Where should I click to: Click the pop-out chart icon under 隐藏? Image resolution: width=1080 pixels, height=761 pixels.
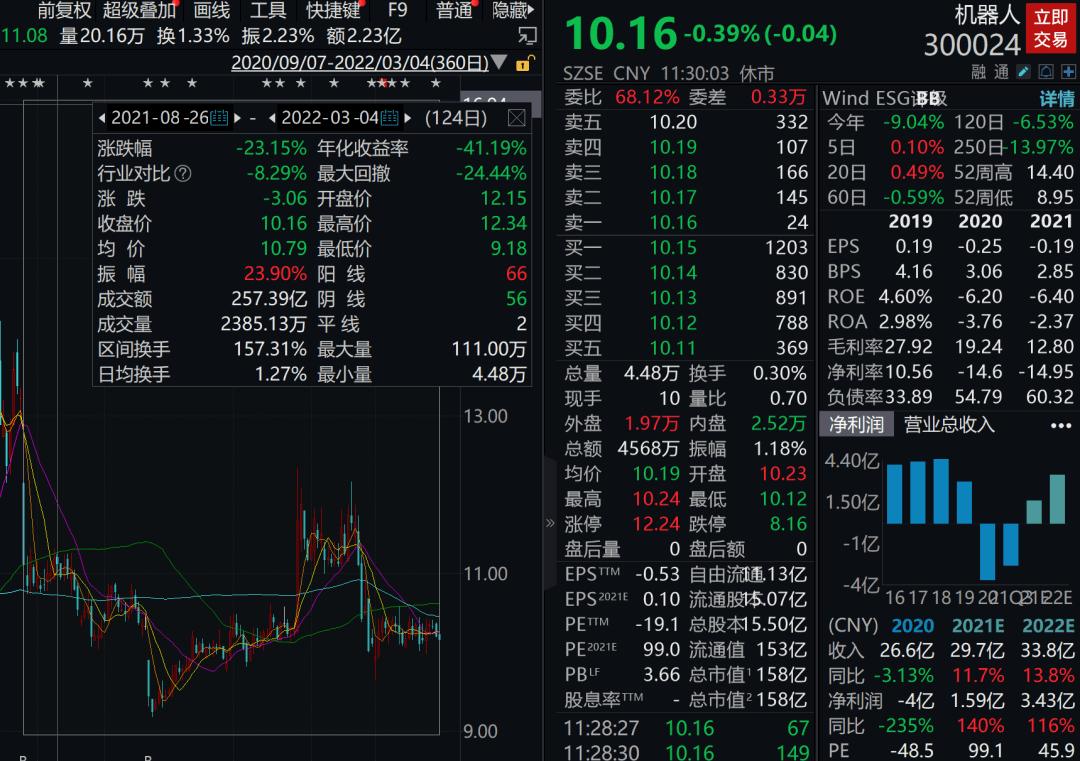527,35
